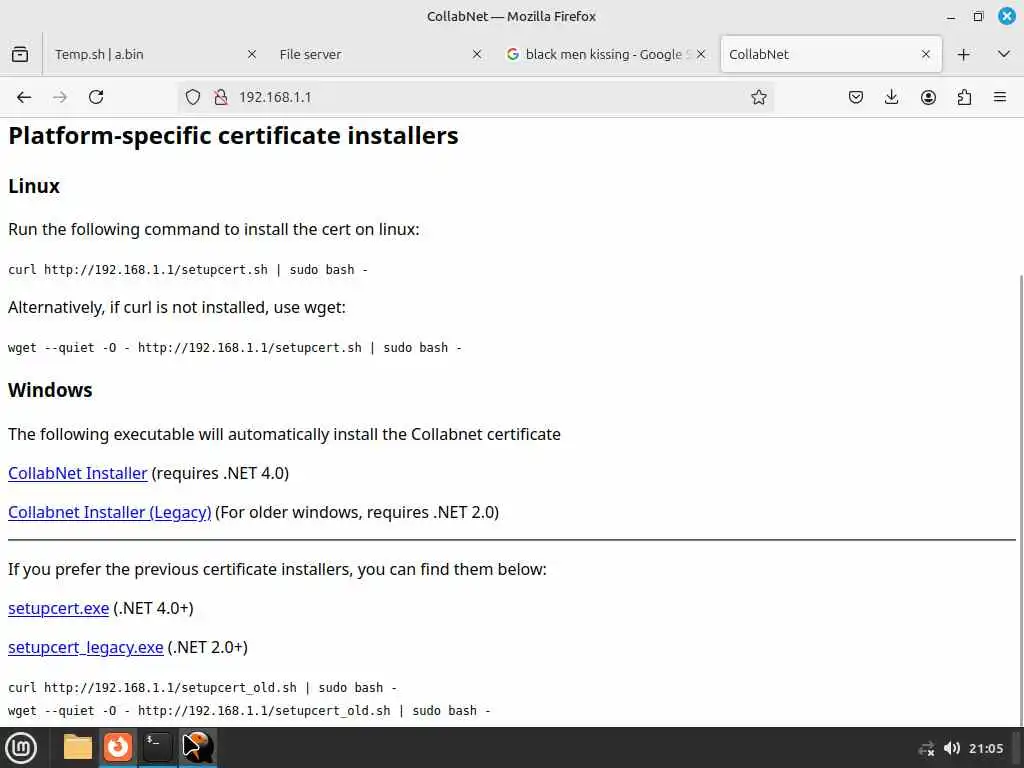
Task: Reload the current page
Action: click(x=96, y=97)
